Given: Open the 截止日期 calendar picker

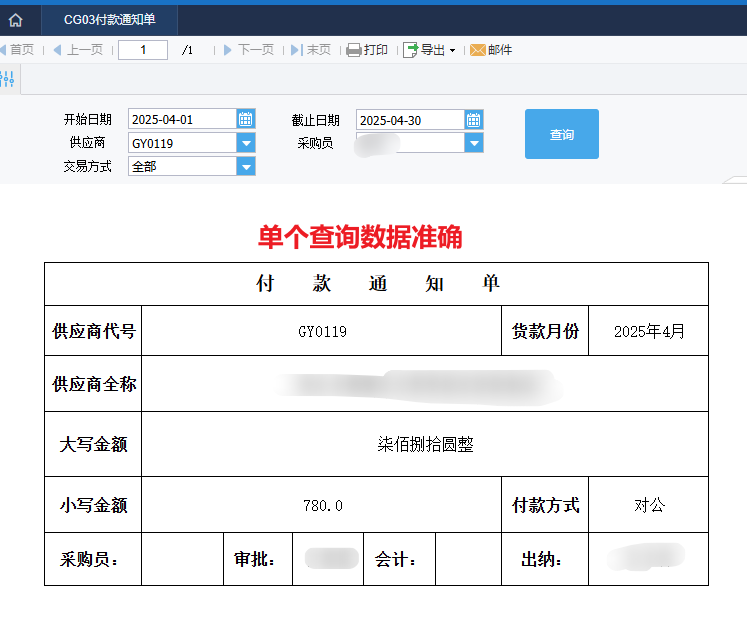Looking at the screenshot, I should click(x=474, y=120).
